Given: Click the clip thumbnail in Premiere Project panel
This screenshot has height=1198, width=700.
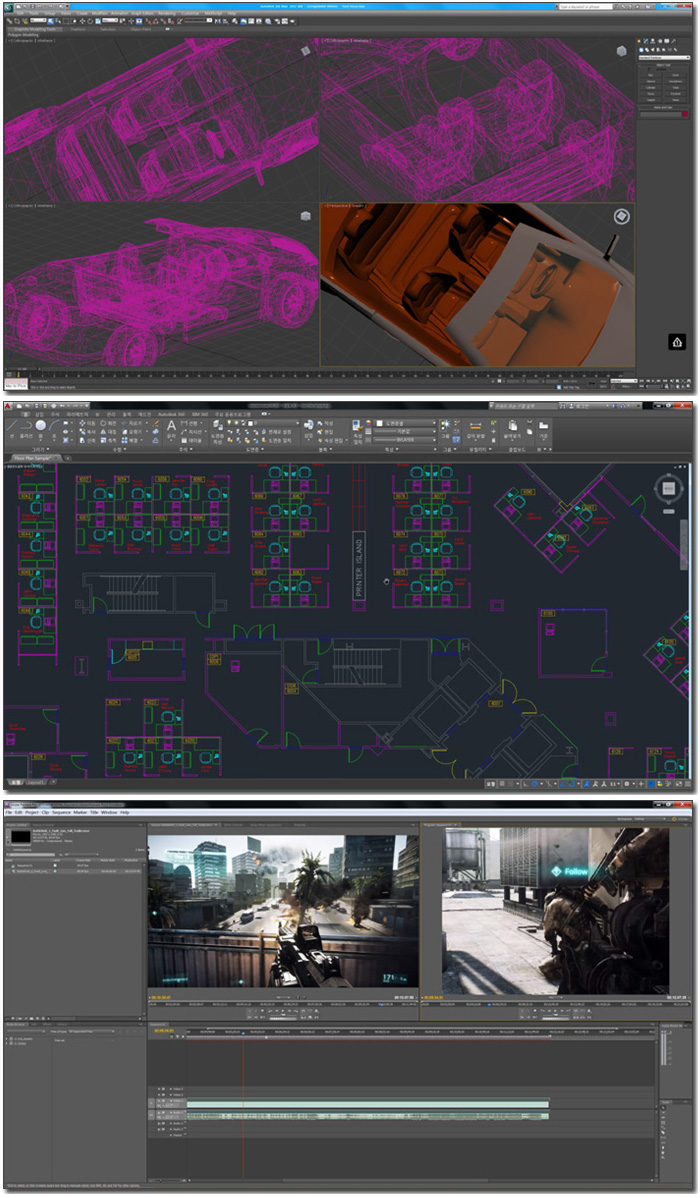Looking at the screenshot, I should (x=21, y=837).
